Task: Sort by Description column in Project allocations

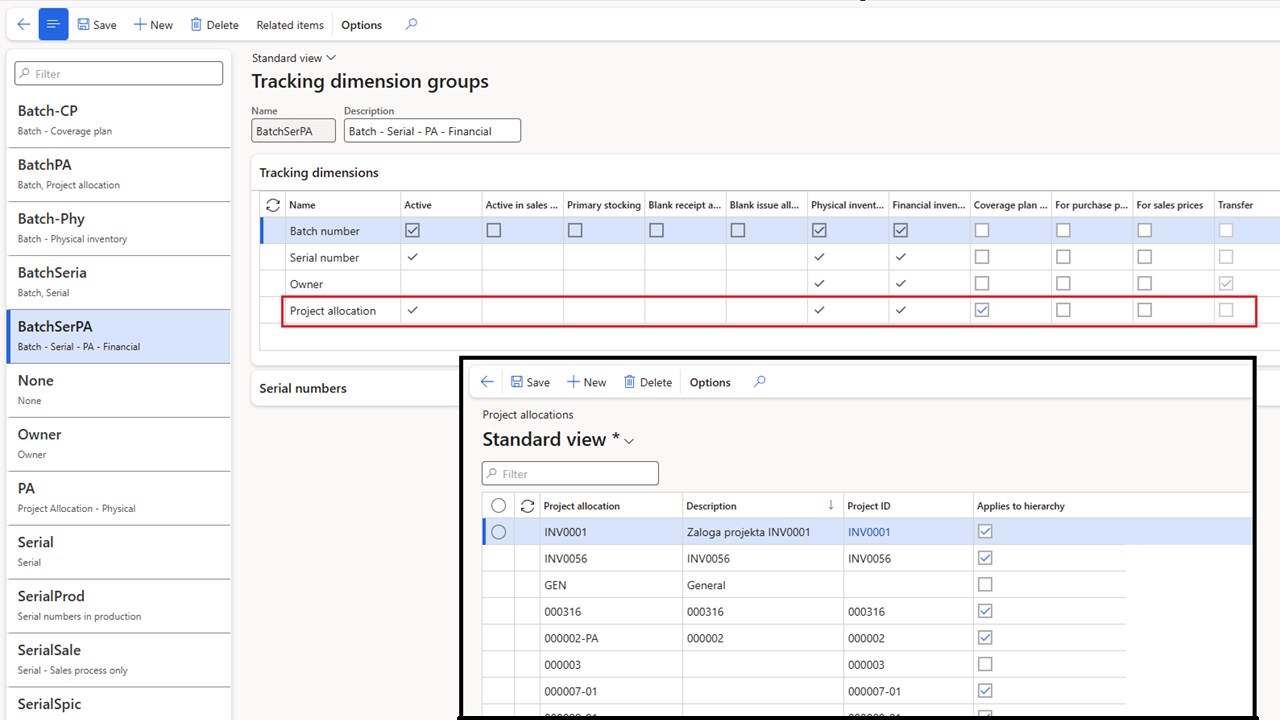Action: pos(762,506)
